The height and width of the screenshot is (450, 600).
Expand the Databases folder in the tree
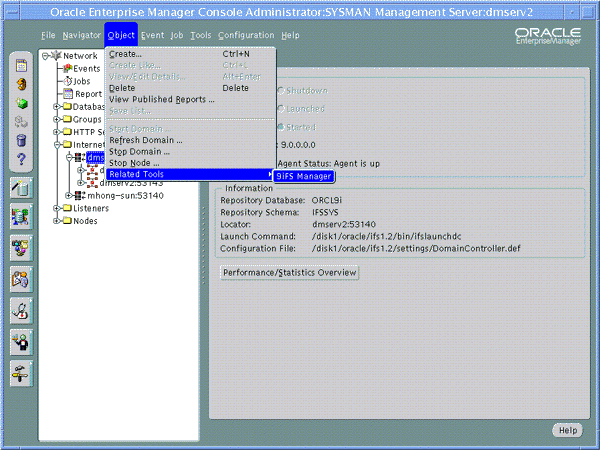click(57, 106)
